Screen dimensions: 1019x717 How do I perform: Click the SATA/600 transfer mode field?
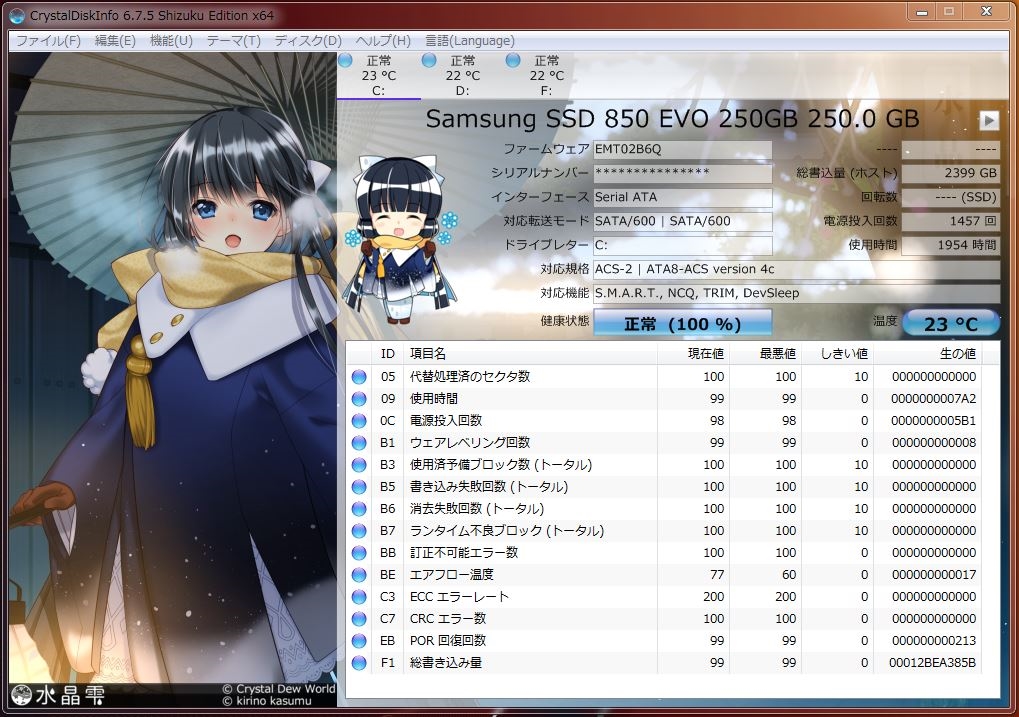[x=682, y=221]
